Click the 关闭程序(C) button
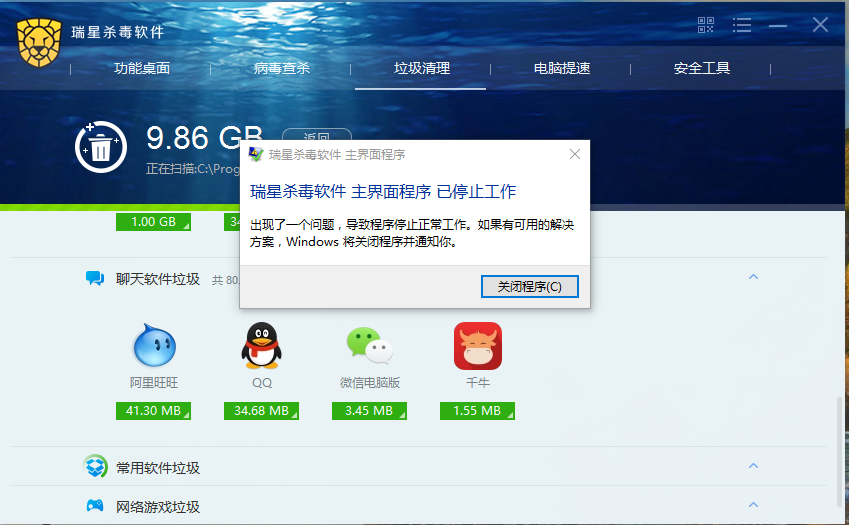The width and height of the screenshot is (849, 525). click(530, 286)
